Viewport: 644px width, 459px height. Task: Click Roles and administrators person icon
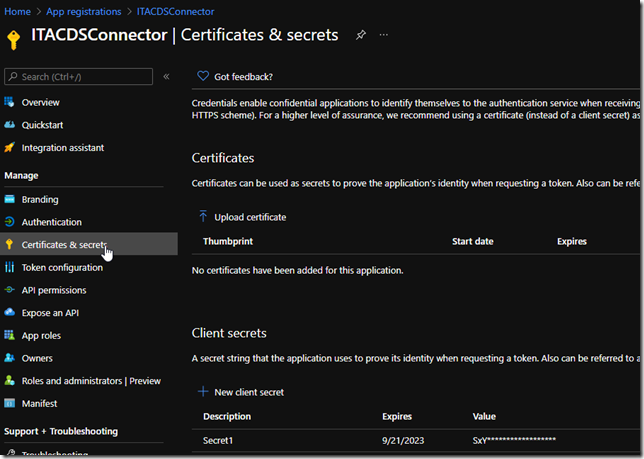point(9,380)
